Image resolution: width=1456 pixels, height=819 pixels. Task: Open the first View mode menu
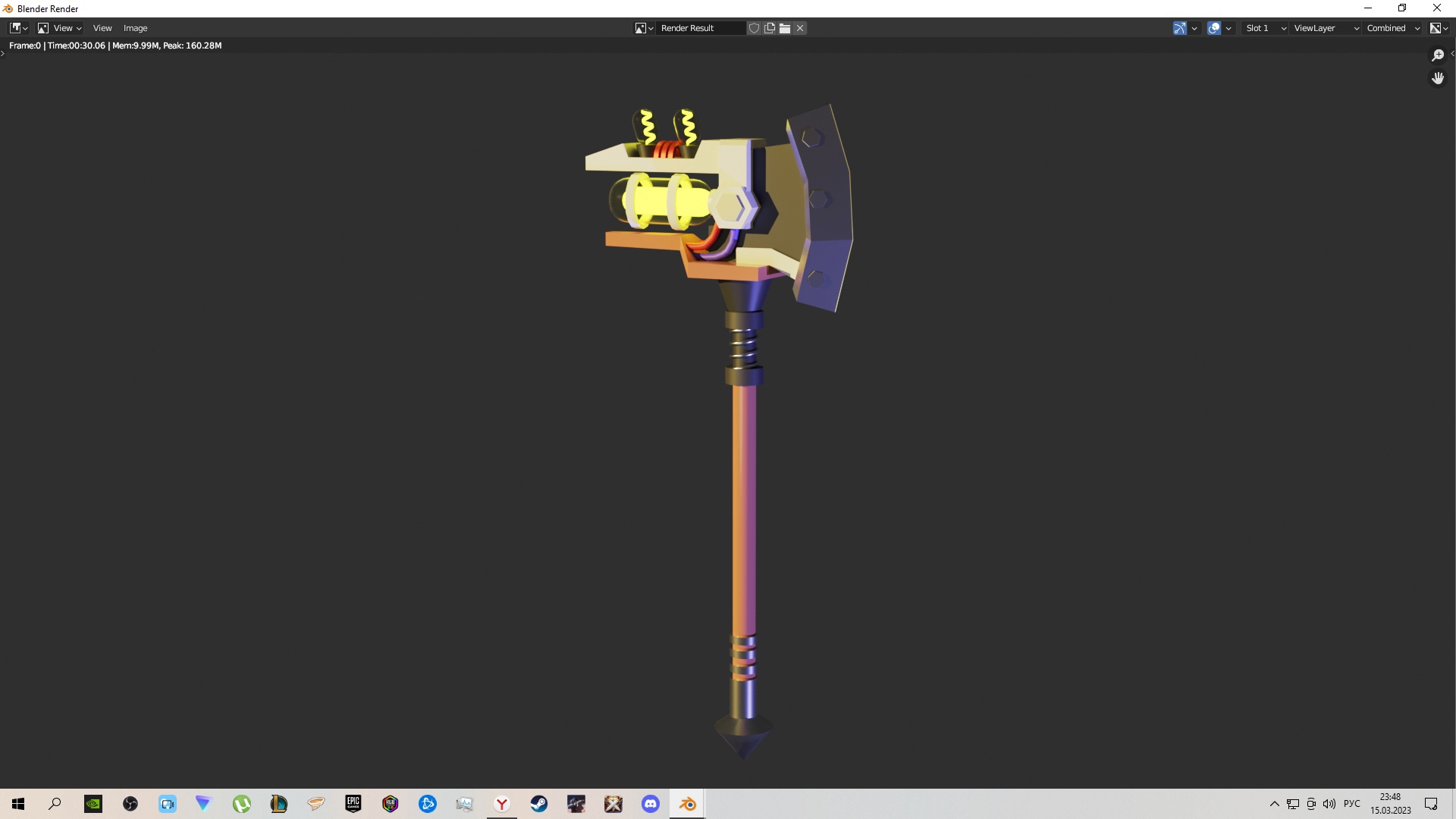[60, 28]
